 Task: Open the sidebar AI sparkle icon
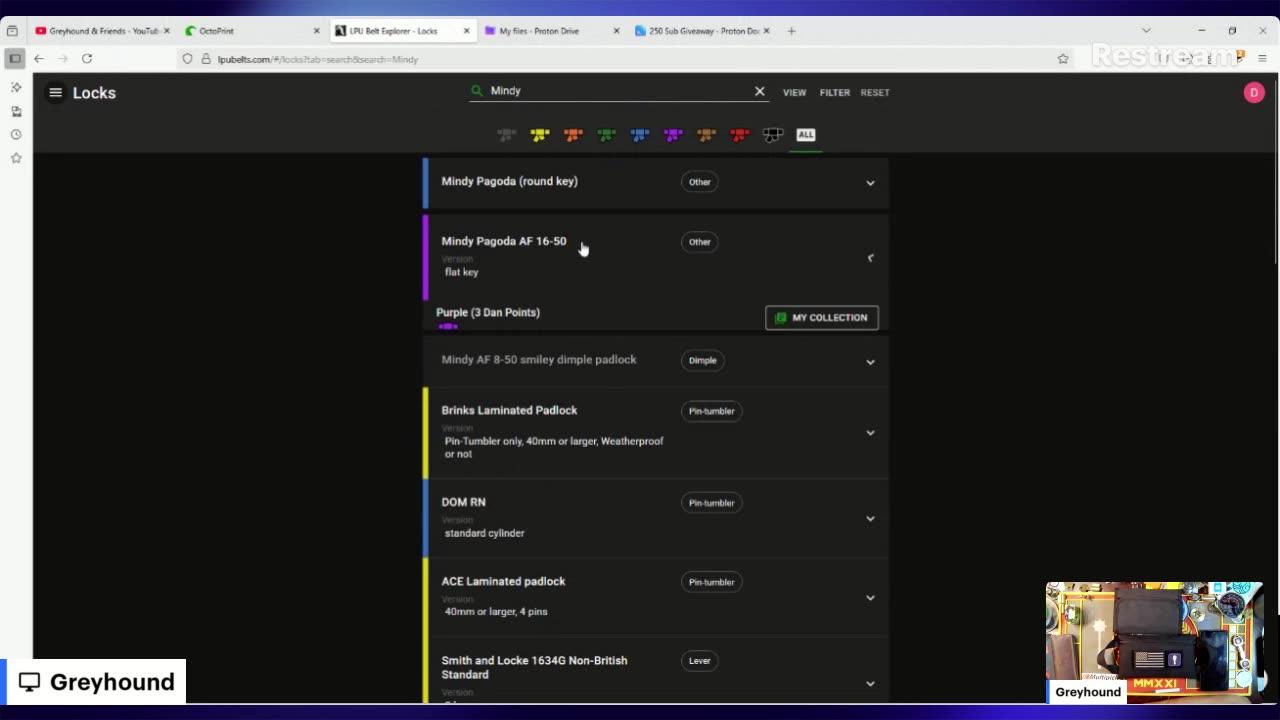[x=16, y=87]
